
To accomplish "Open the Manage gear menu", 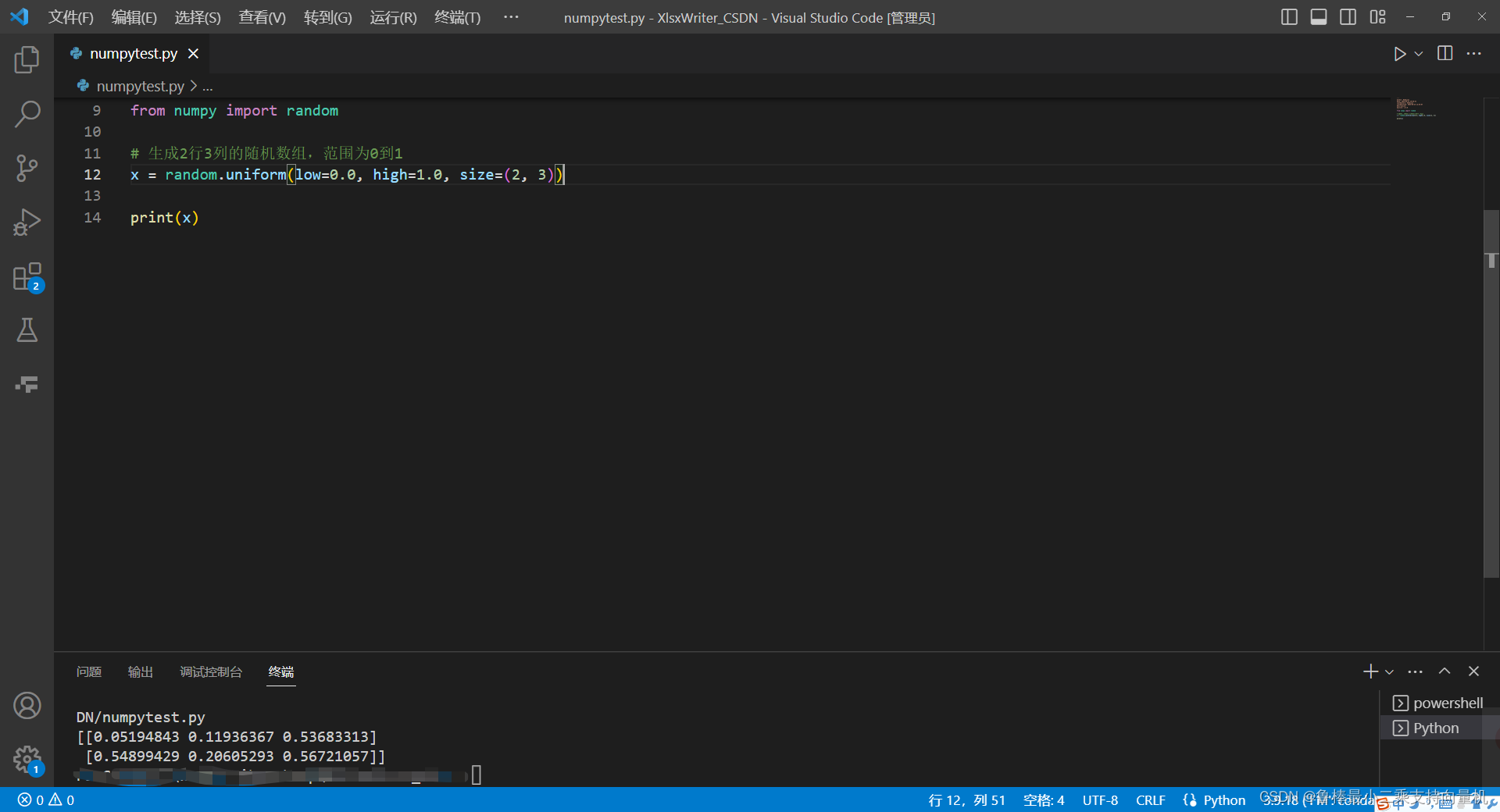I will (x=27, y=759).
